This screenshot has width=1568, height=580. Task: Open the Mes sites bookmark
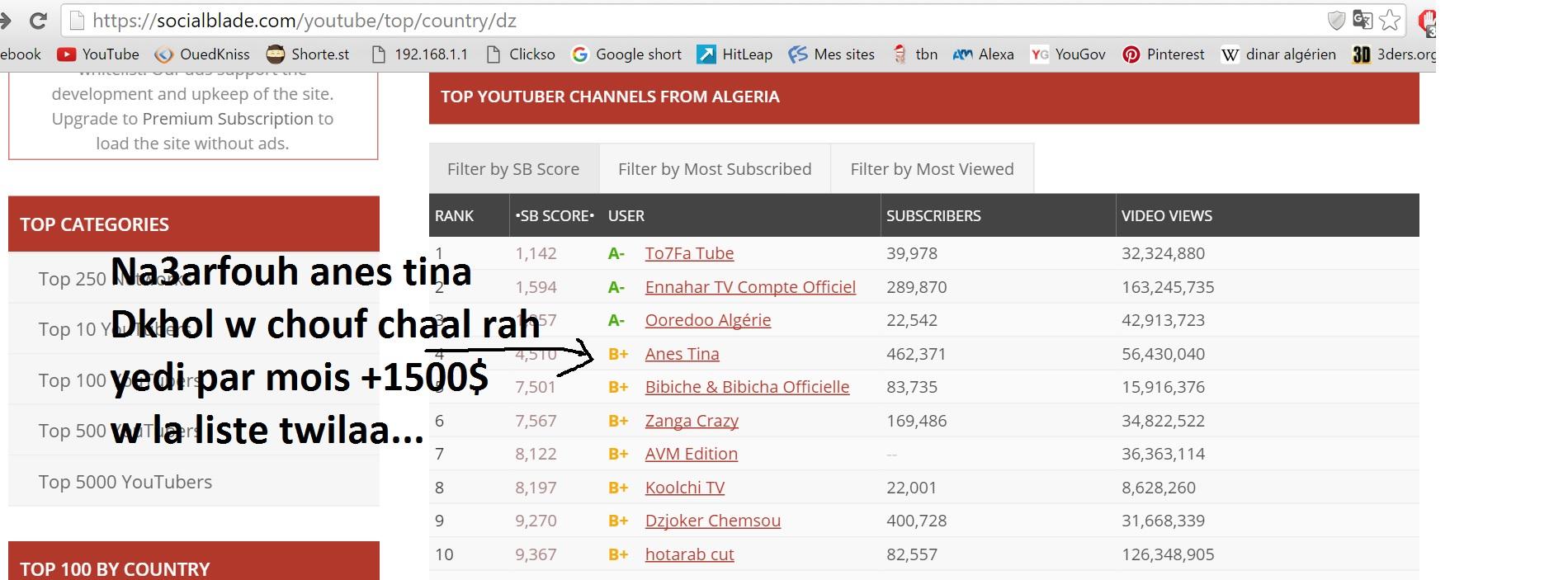click(831, 54)
